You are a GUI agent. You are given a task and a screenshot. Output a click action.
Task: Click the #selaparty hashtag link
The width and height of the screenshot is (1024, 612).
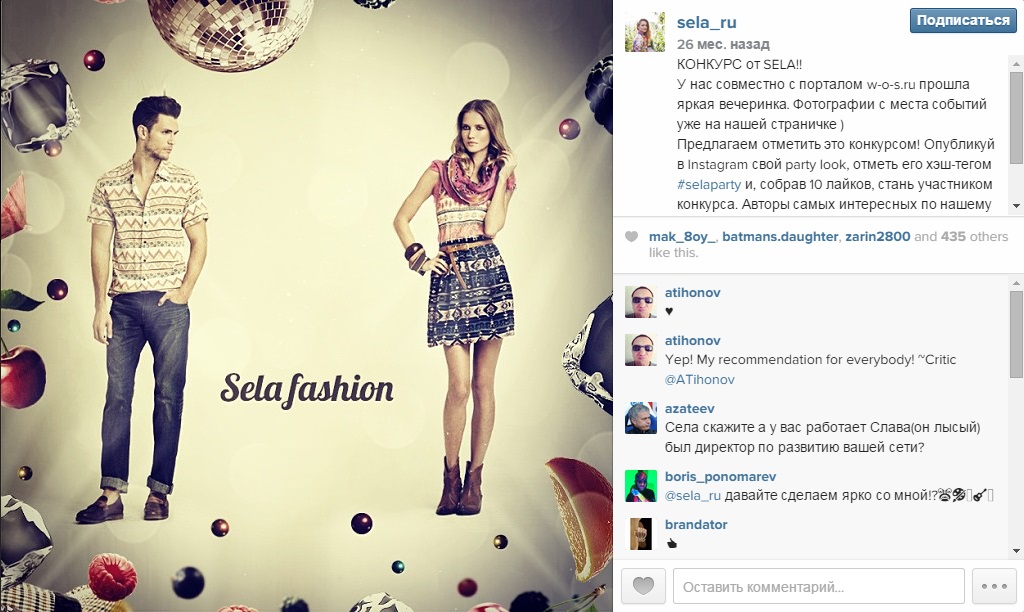(709, 184)
